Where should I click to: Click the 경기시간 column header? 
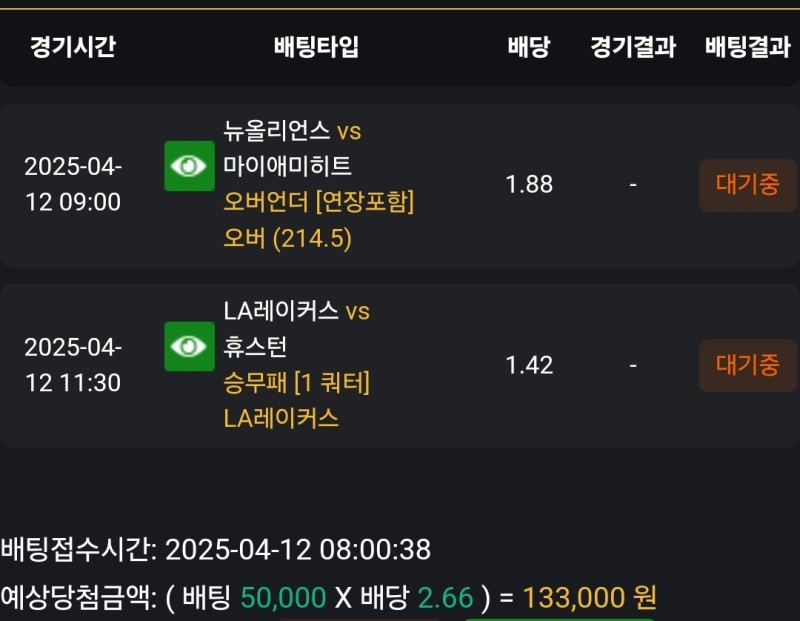click(x=72, y=47)
